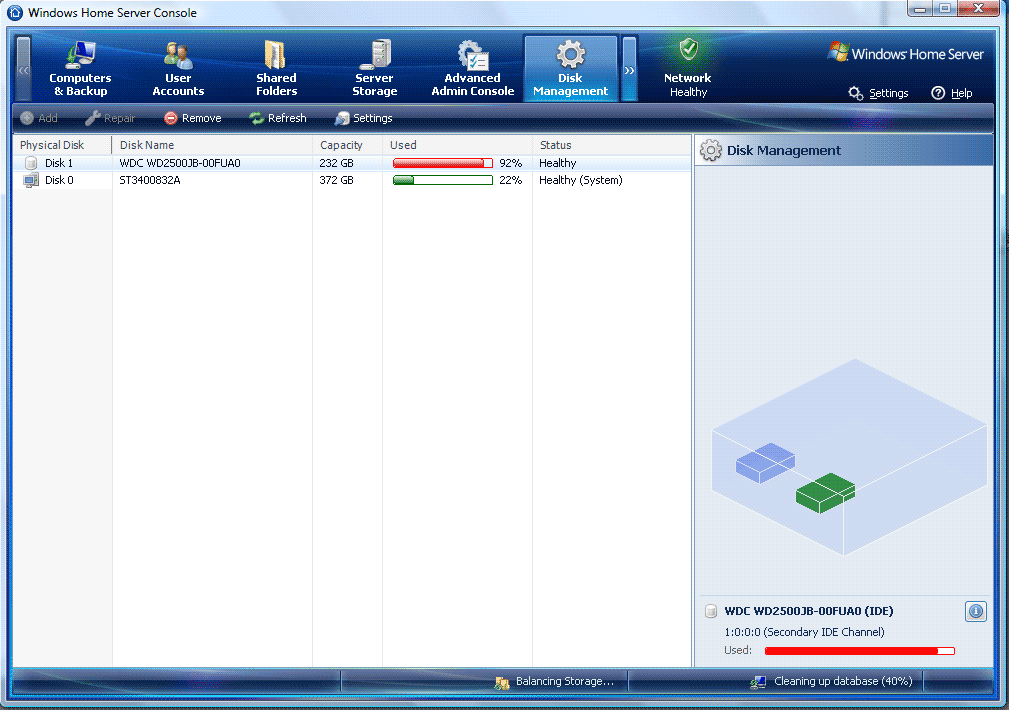The width and height of the screenshot is (1009, 710).
Task: Close the Windows Home Server Console window
Action: [x=978, y=8]
